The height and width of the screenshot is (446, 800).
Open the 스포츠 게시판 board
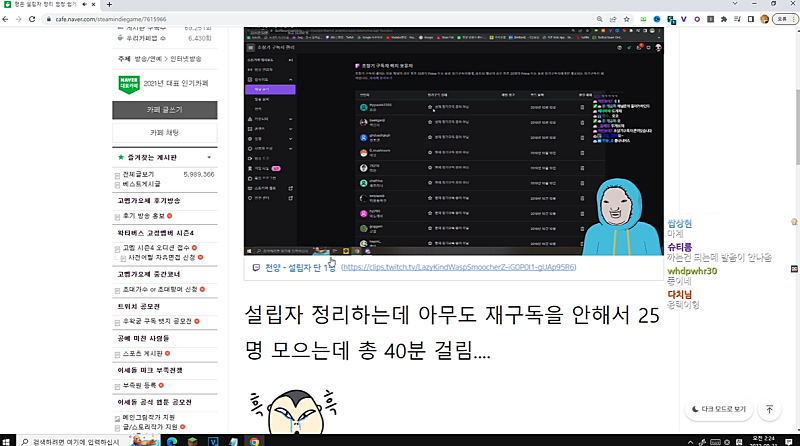click(142, 354)
